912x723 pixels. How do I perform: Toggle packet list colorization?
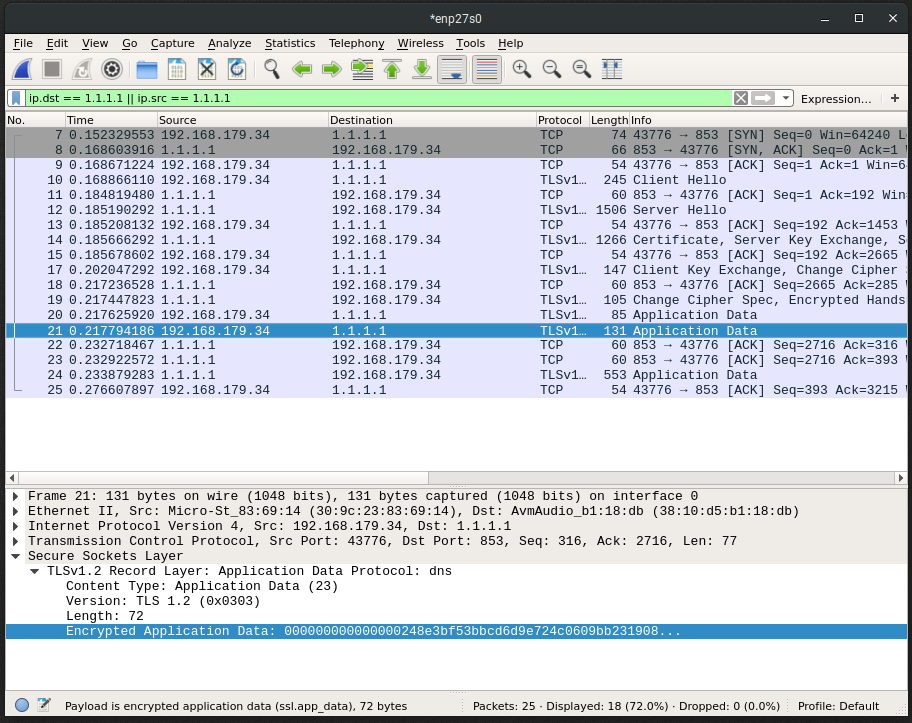pyautogui.click(x=487, y=69)
